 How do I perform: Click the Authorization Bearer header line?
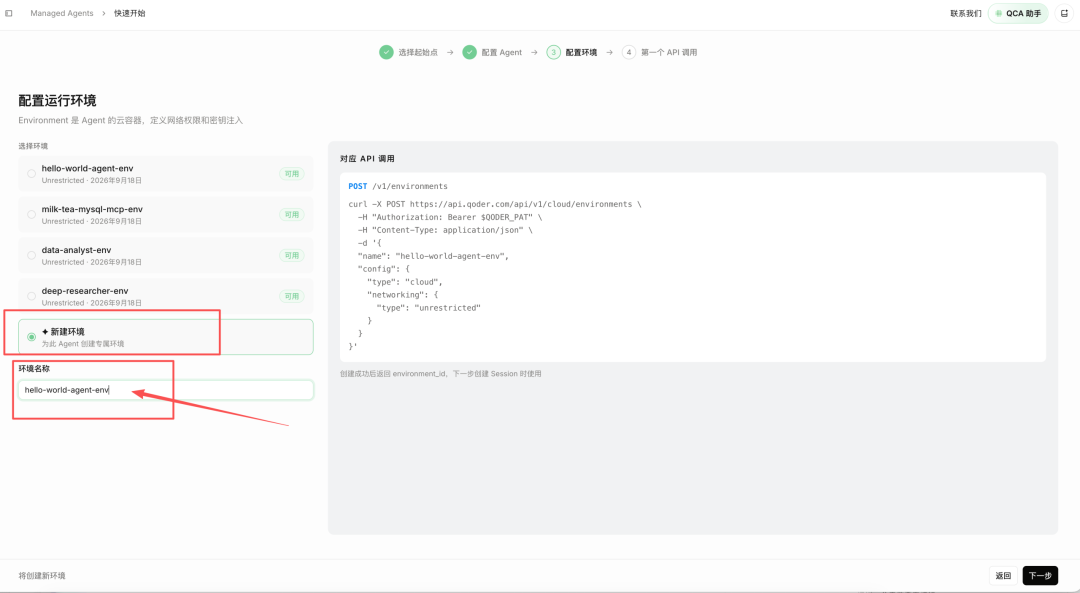coord(450,218)
